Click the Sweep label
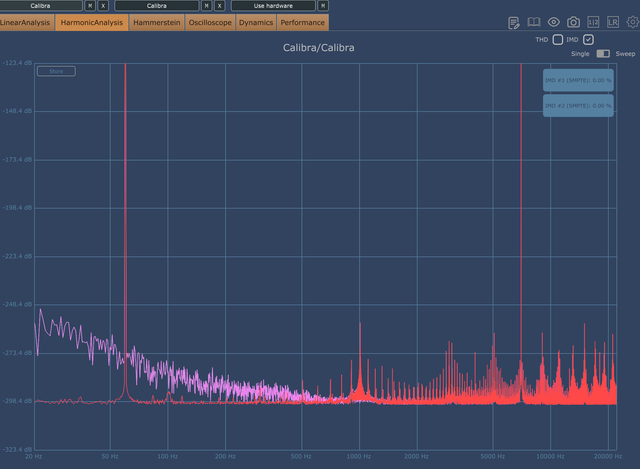The height and width of the screenshot is (469, 640). pyautogui.click(x=625, y=53)
